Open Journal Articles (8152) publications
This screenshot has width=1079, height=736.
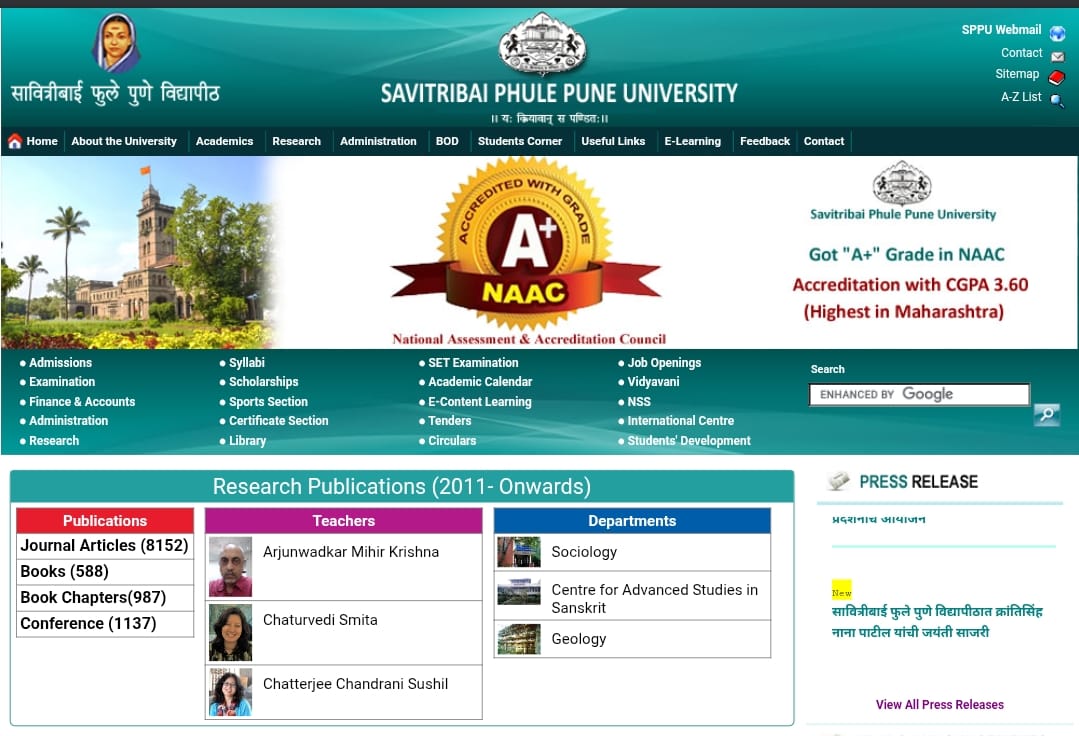(104, 546)
